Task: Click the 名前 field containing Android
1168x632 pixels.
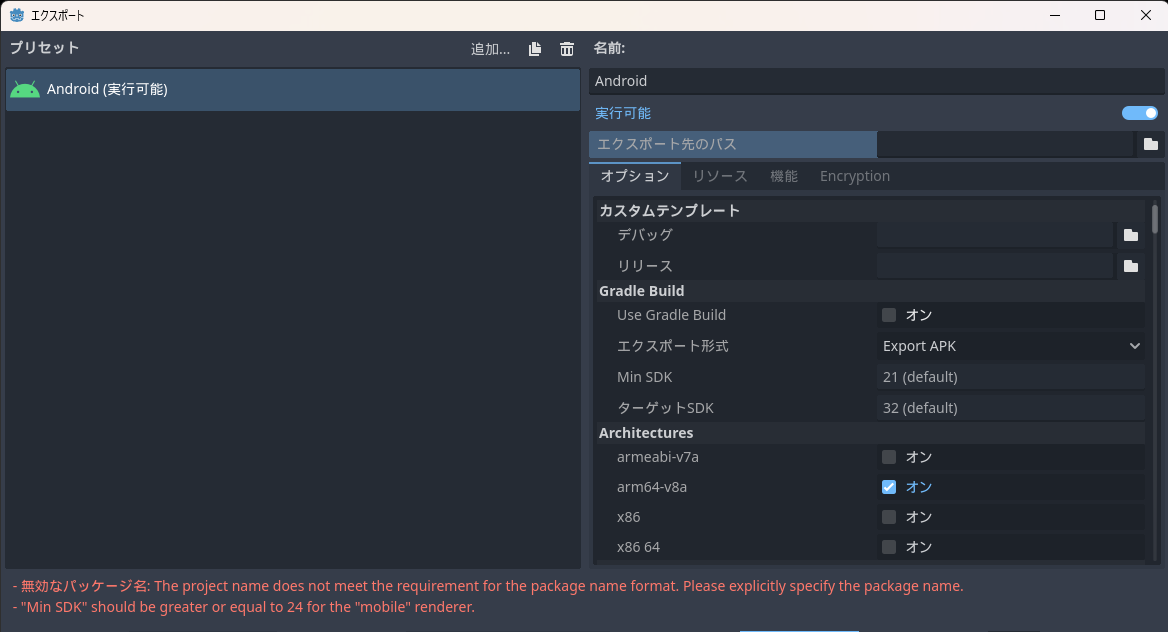Action: click(876, 80)
